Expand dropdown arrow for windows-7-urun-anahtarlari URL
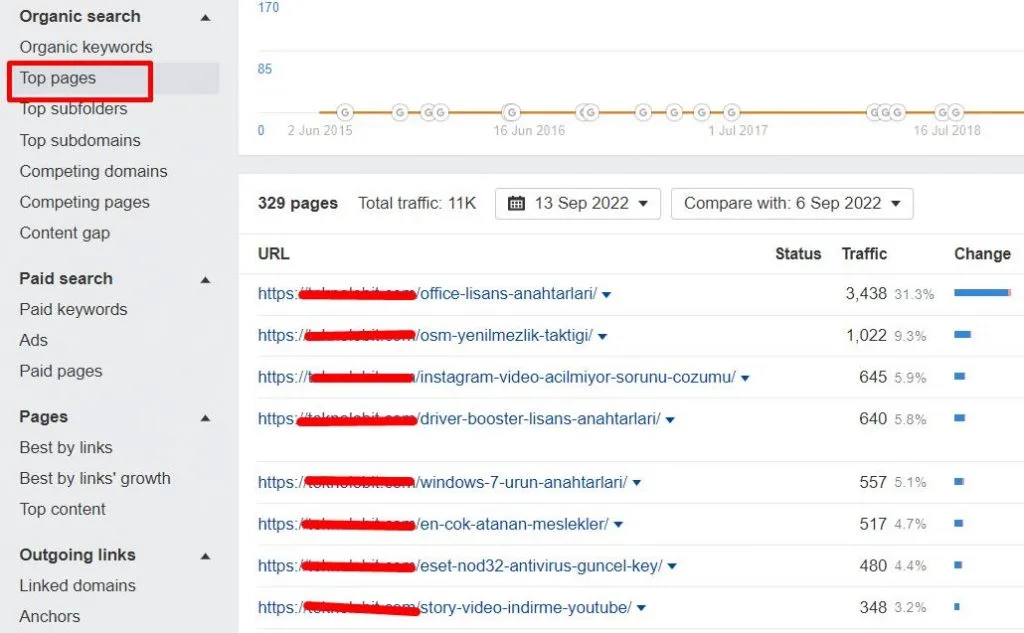1024x633 pixels. coord(637,484)
